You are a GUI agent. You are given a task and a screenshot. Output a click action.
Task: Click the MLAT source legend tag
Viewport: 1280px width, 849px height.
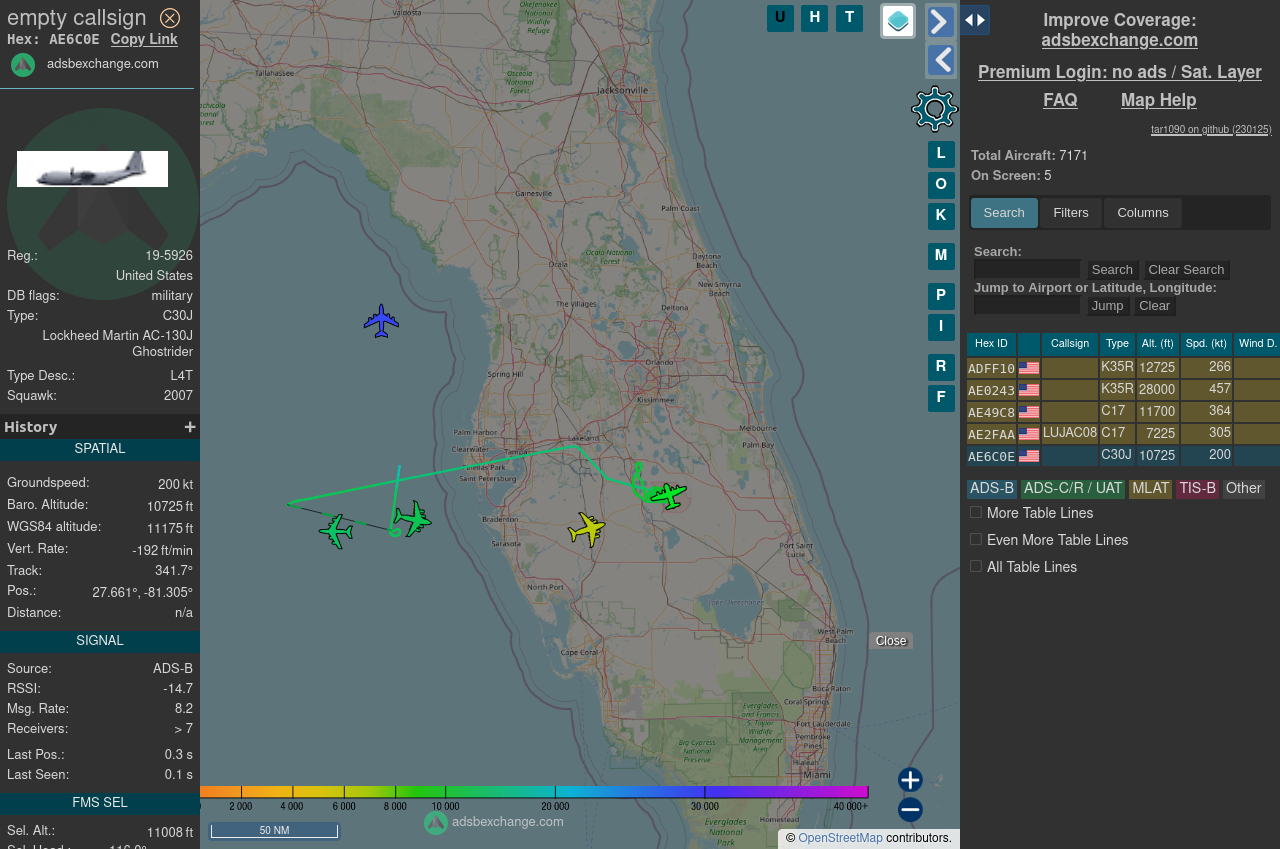1150,489
